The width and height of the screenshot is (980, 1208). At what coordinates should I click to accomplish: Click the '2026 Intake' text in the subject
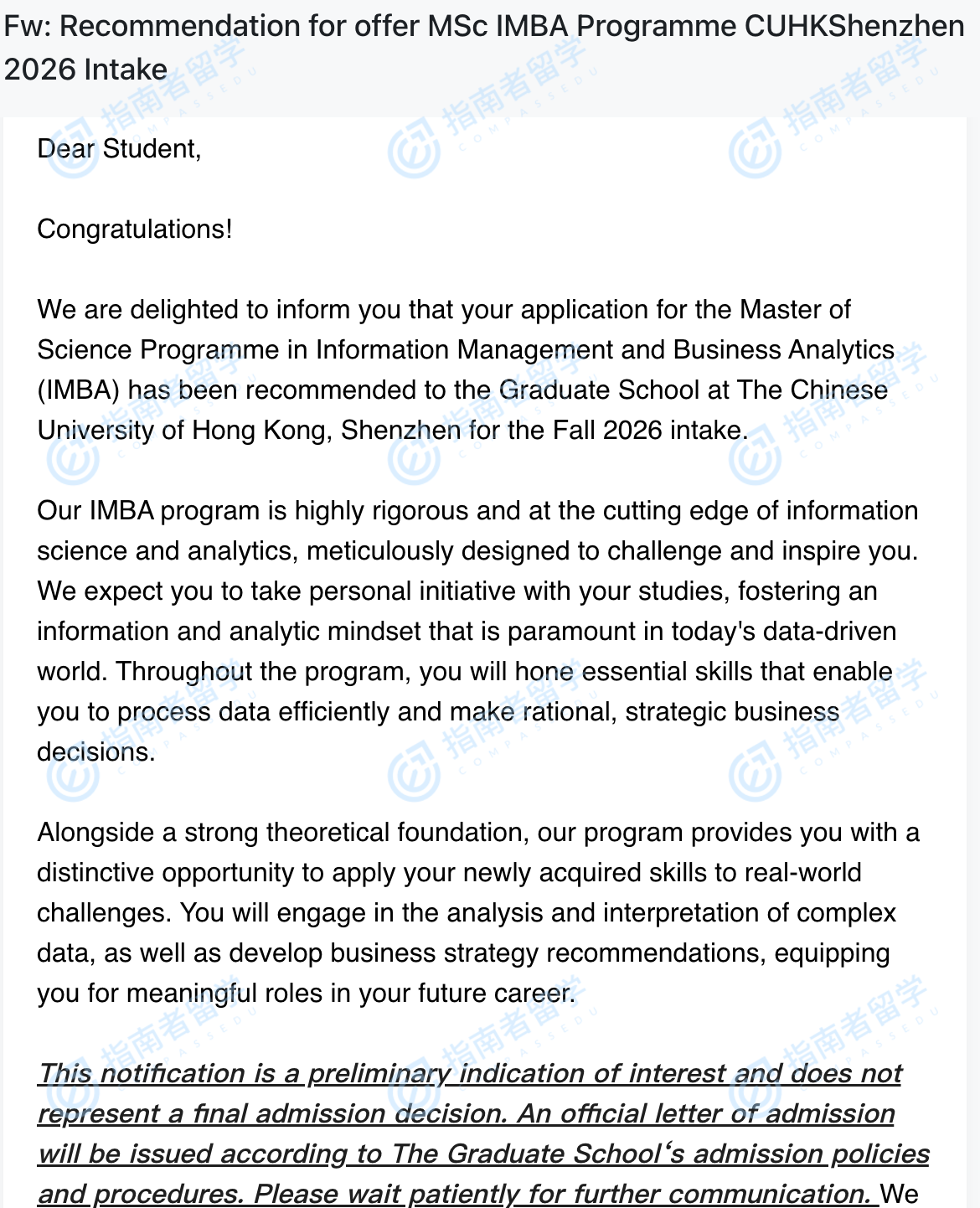pyautogui.click(x=85, y=70)
